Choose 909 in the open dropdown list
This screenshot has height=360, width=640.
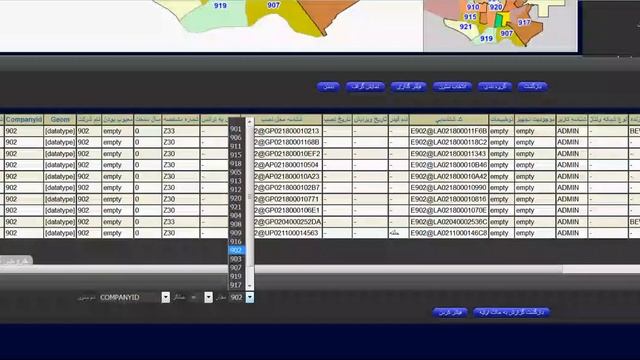[x=236, y=233]
